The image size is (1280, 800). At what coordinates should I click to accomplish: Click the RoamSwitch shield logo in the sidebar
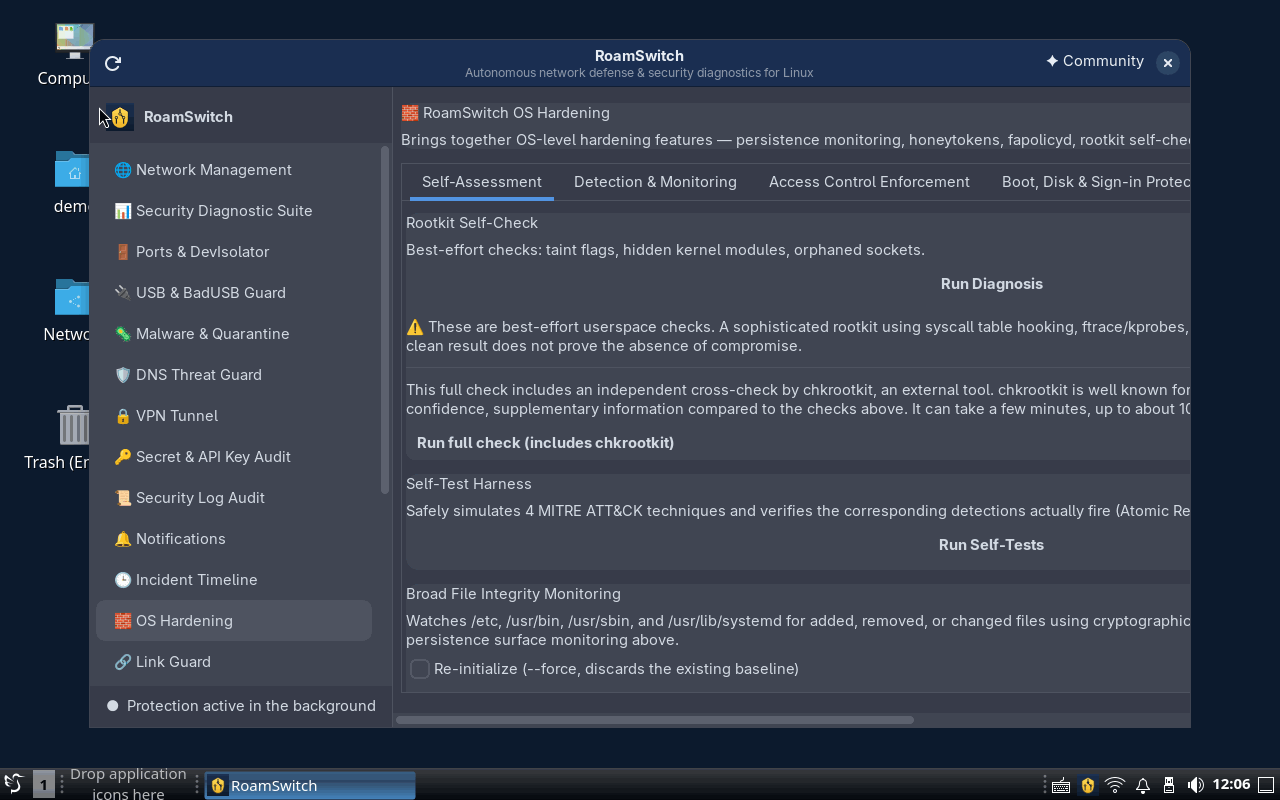120,117
